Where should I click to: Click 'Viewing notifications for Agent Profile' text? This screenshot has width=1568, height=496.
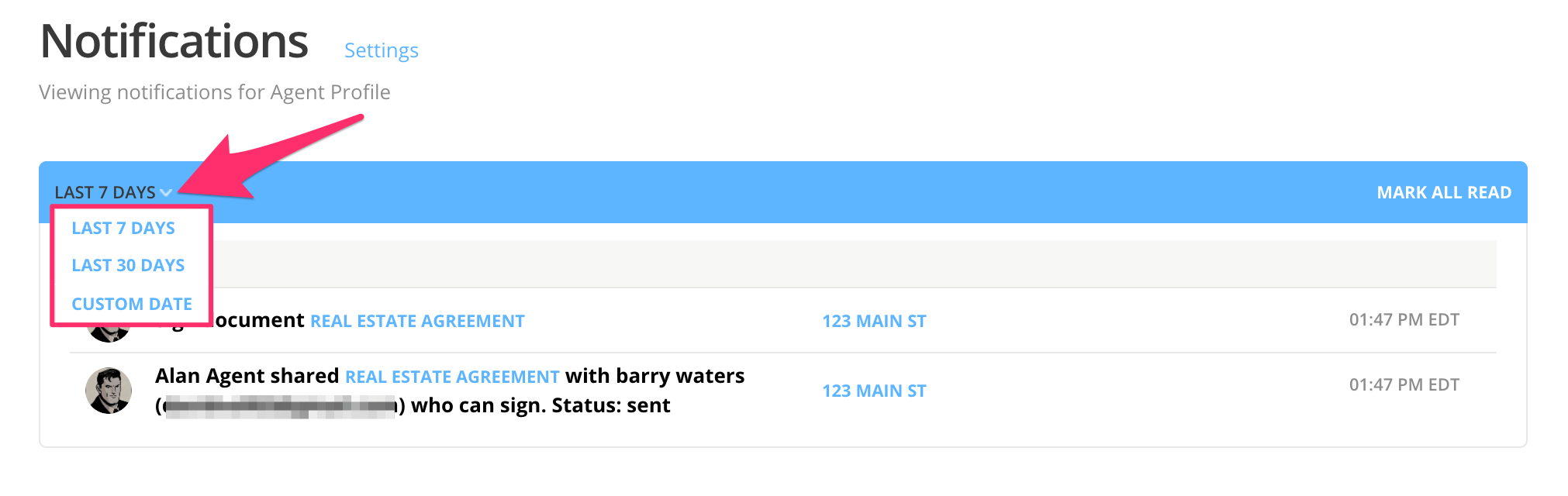pyautogui.click(x=214, y=91)
